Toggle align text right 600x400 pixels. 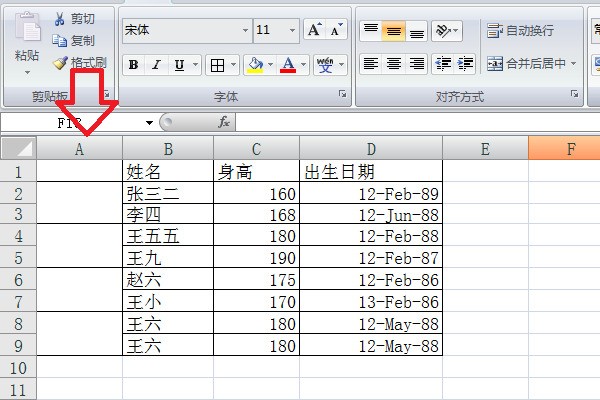coord(416,64)
